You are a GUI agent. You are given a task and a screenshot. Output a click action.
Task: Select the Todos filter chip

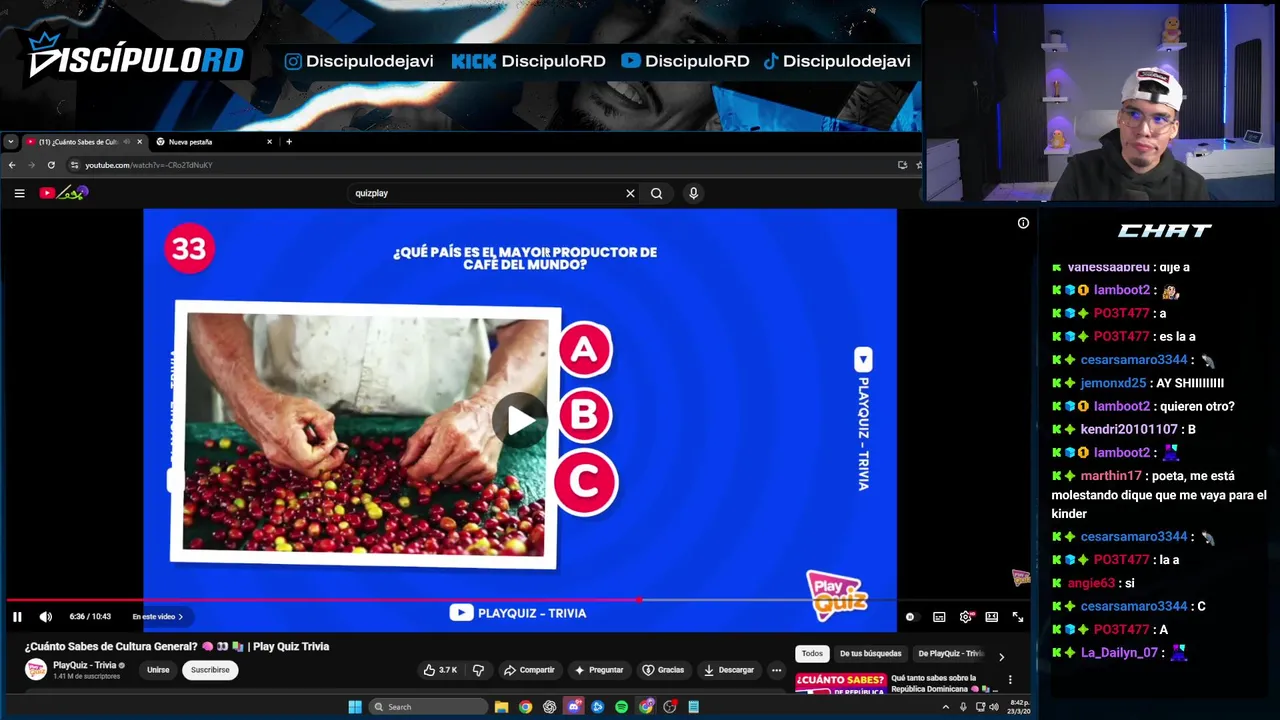click(812, 654)
